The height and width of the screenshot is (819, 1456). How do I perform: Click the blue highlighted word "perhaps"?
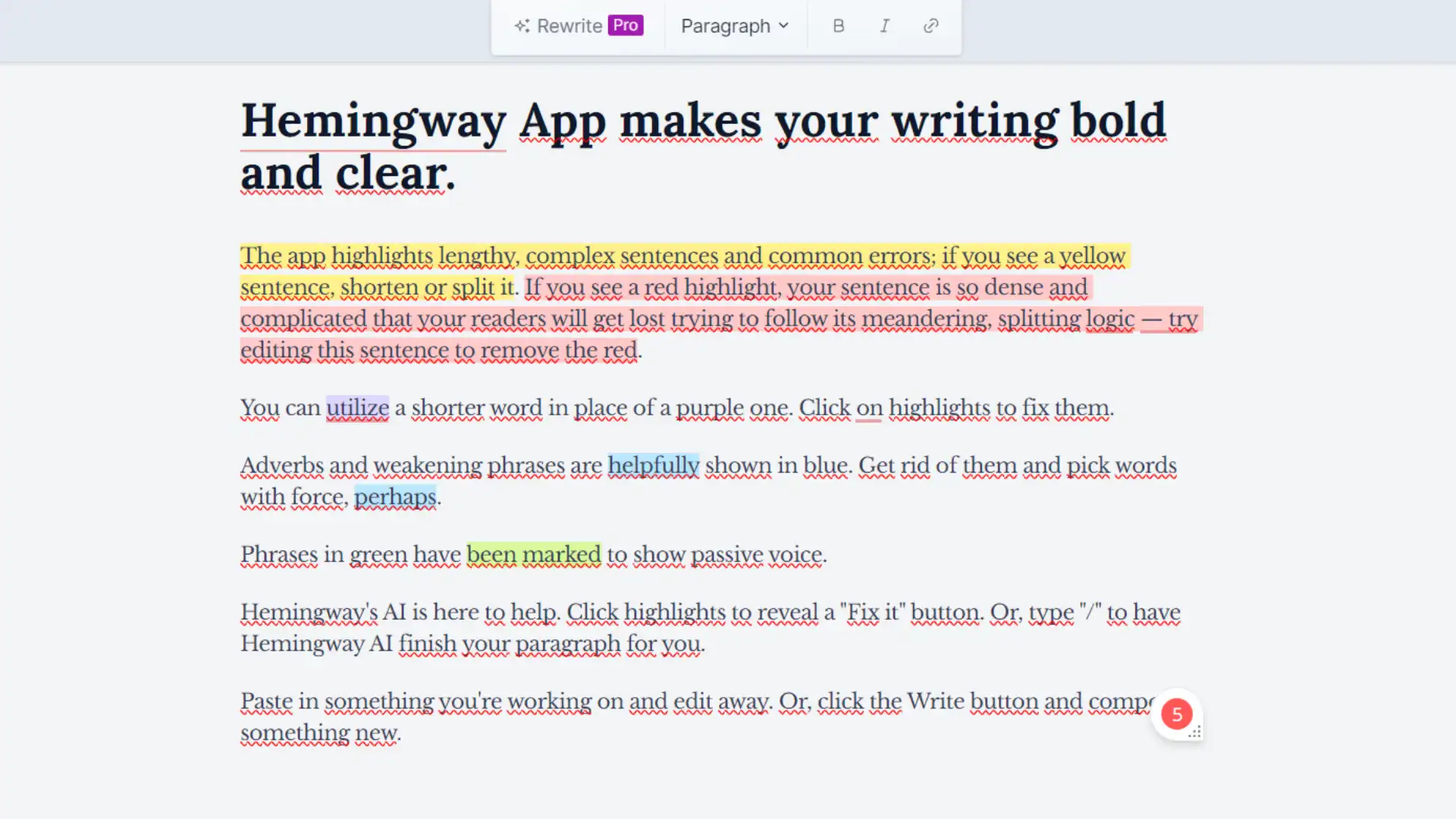coord(395,497)
